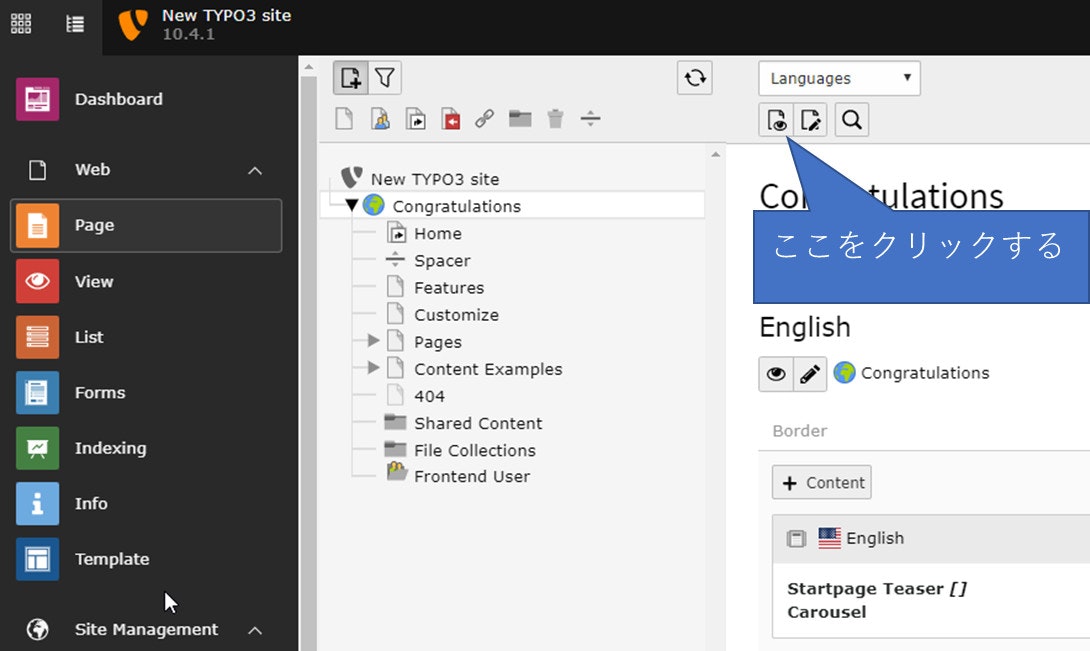1090x651 pixels.
Task: Select Frontend User folder in tree
Action: [x=471, y=476]
